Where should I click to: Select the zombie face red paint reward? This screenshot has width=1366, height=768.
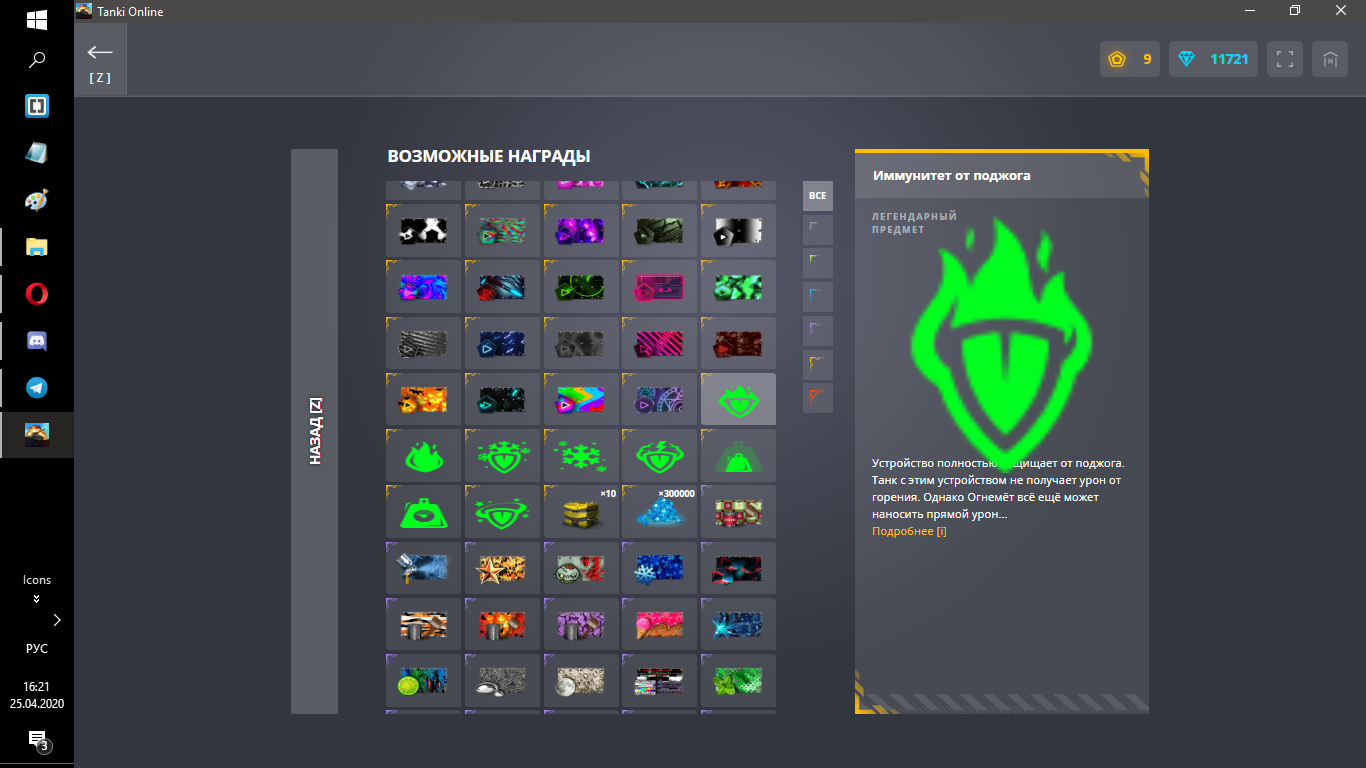coord(581,568)
